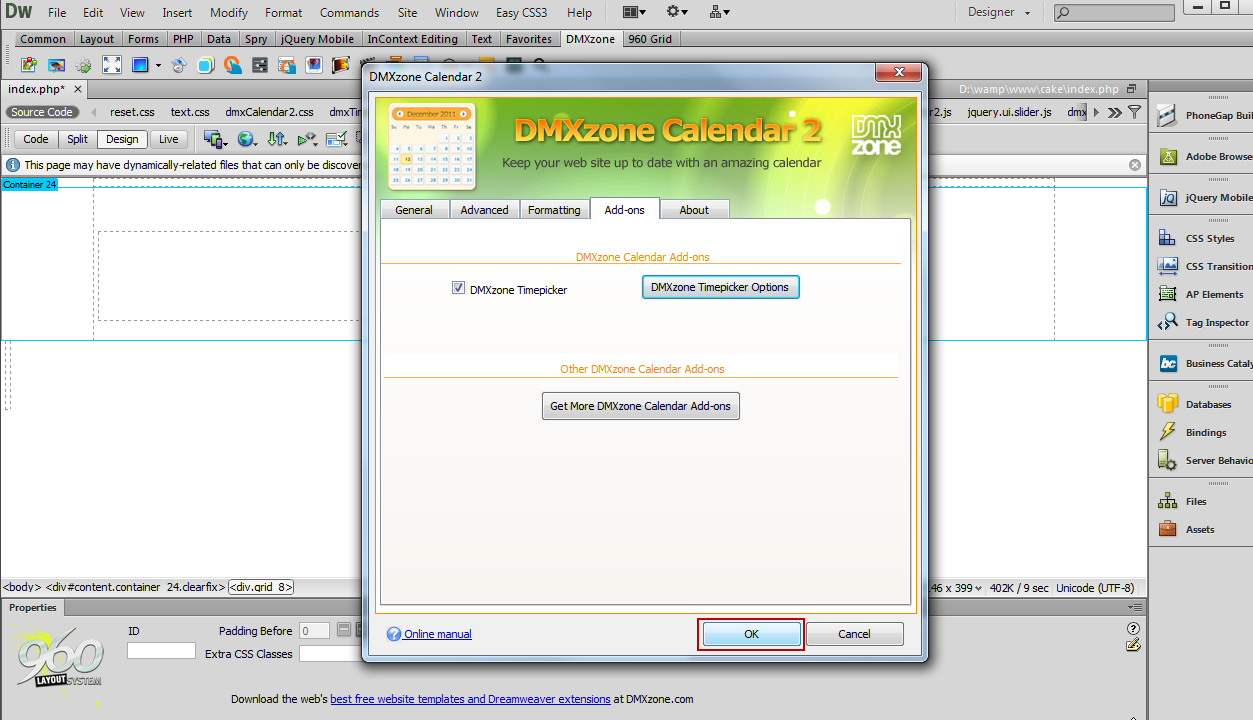This screenshot has height=720, width=1253.
Task: Click the ID input field in Properties
Action: click(x=161, y=651)
